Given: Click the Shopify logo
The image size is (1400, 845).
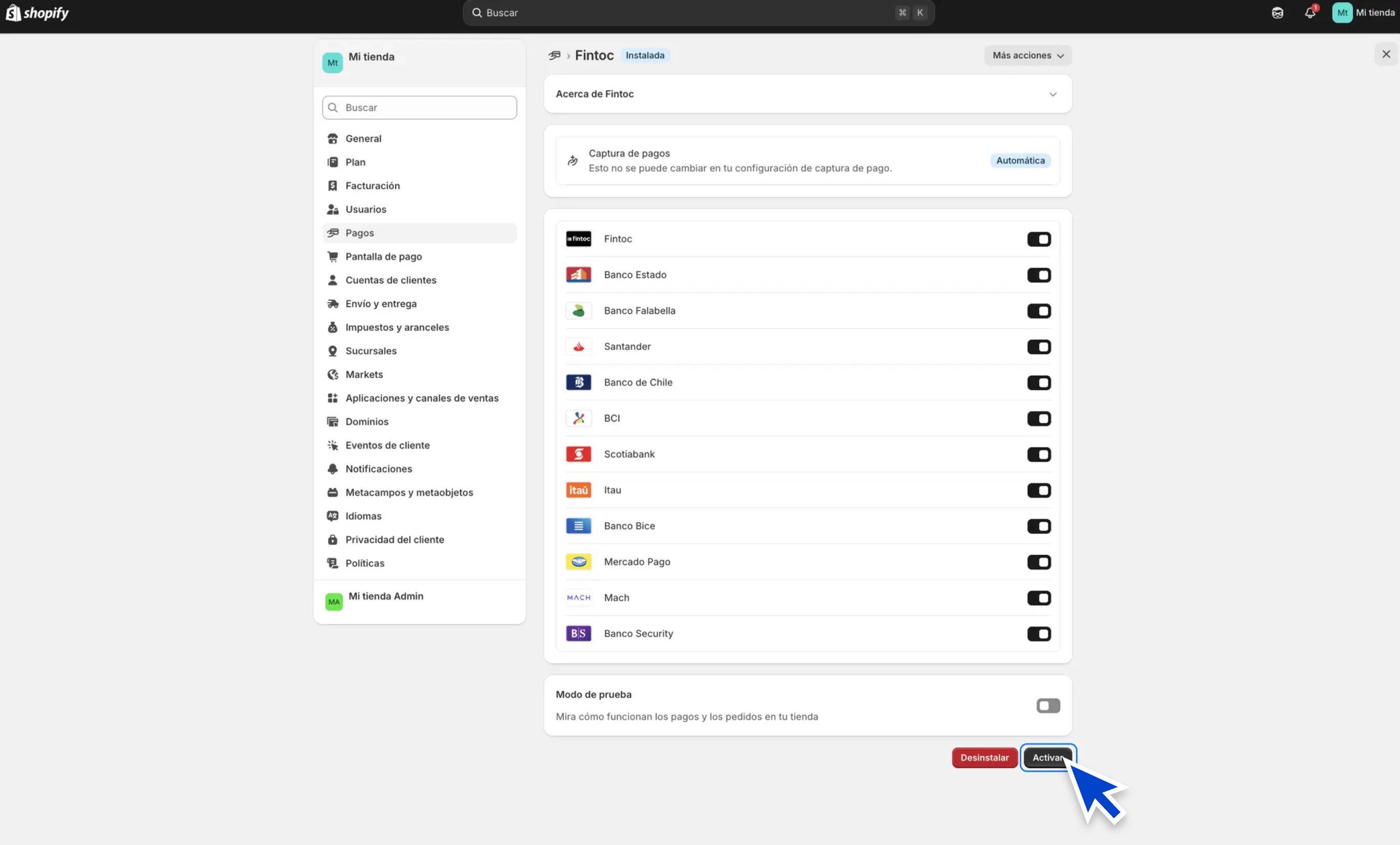Looking at the screenshot, I should click(37, 12).
